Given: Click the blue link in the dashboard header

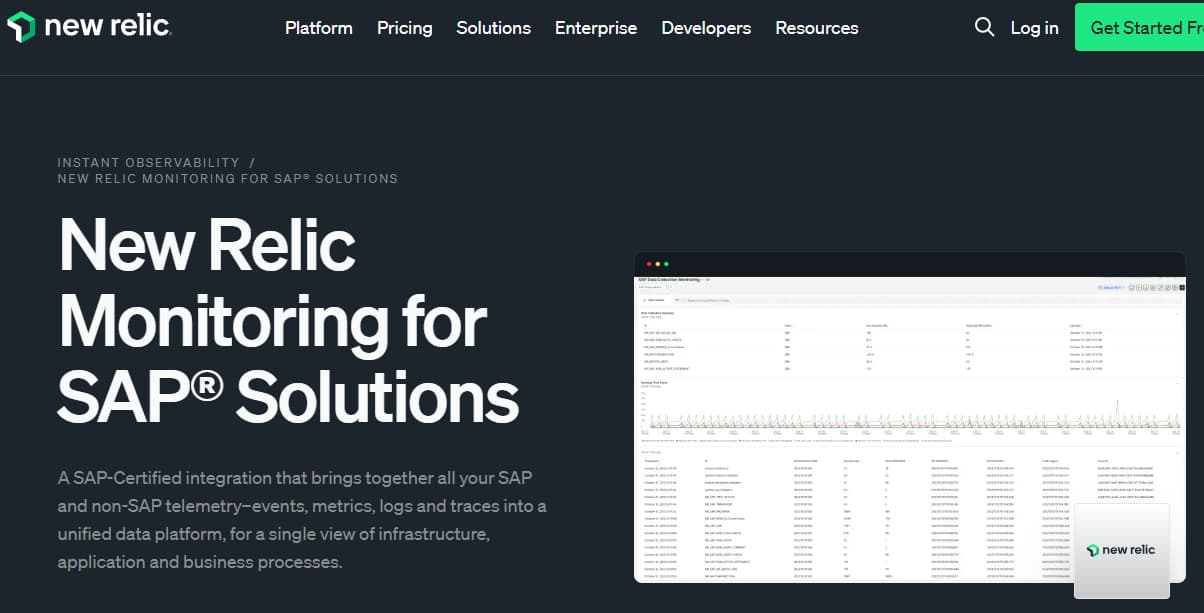Looking at the screenshot, I should [x=1112, y=287].
